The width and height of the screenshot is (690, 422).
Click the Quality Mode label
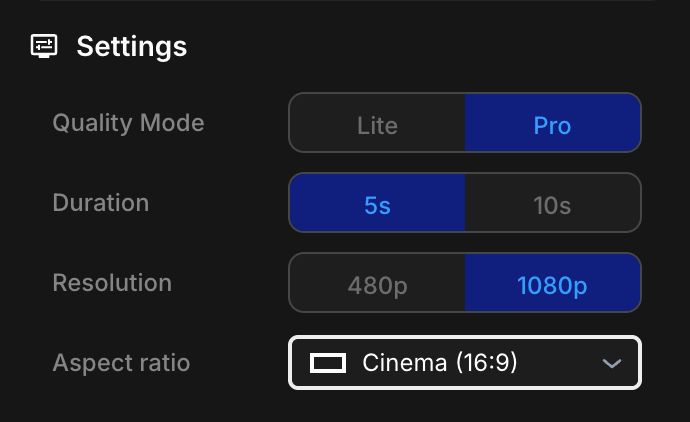(x=128, y=123)
